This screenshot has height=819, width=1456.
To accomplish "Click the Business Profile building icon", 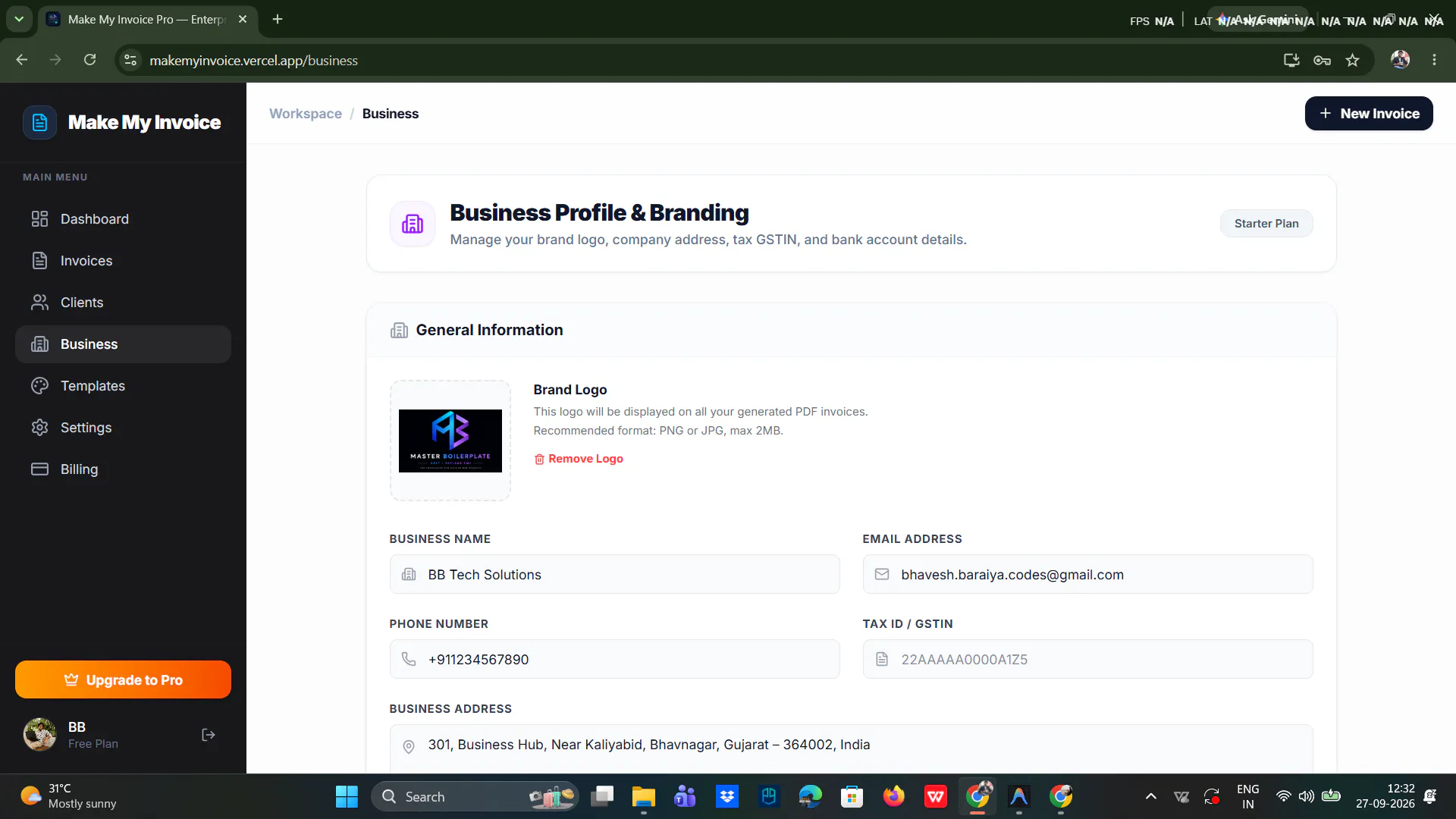I will [x=413, y=224].
